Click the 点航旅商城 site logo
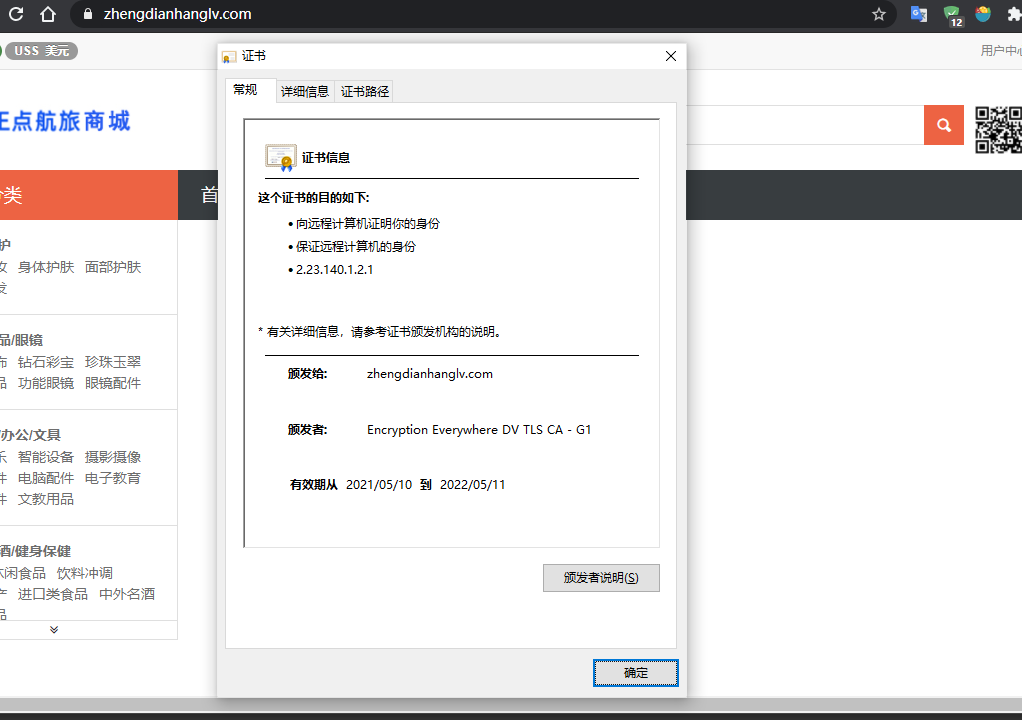Image resolution: width=1022 pixels, height=720 pixels. tap(65, 121)
